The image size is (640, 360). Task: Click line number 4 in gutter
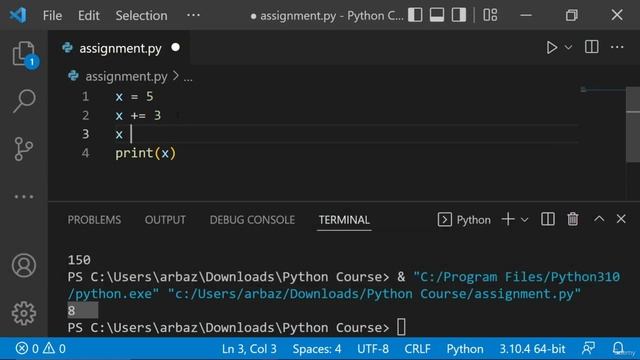85,153
